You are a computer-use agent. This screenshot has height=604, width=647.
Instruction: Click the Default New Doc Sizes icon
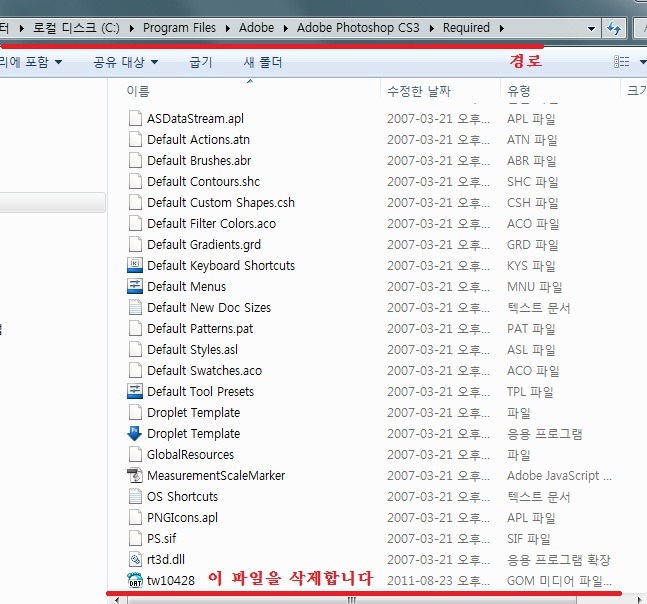point(135,307)
